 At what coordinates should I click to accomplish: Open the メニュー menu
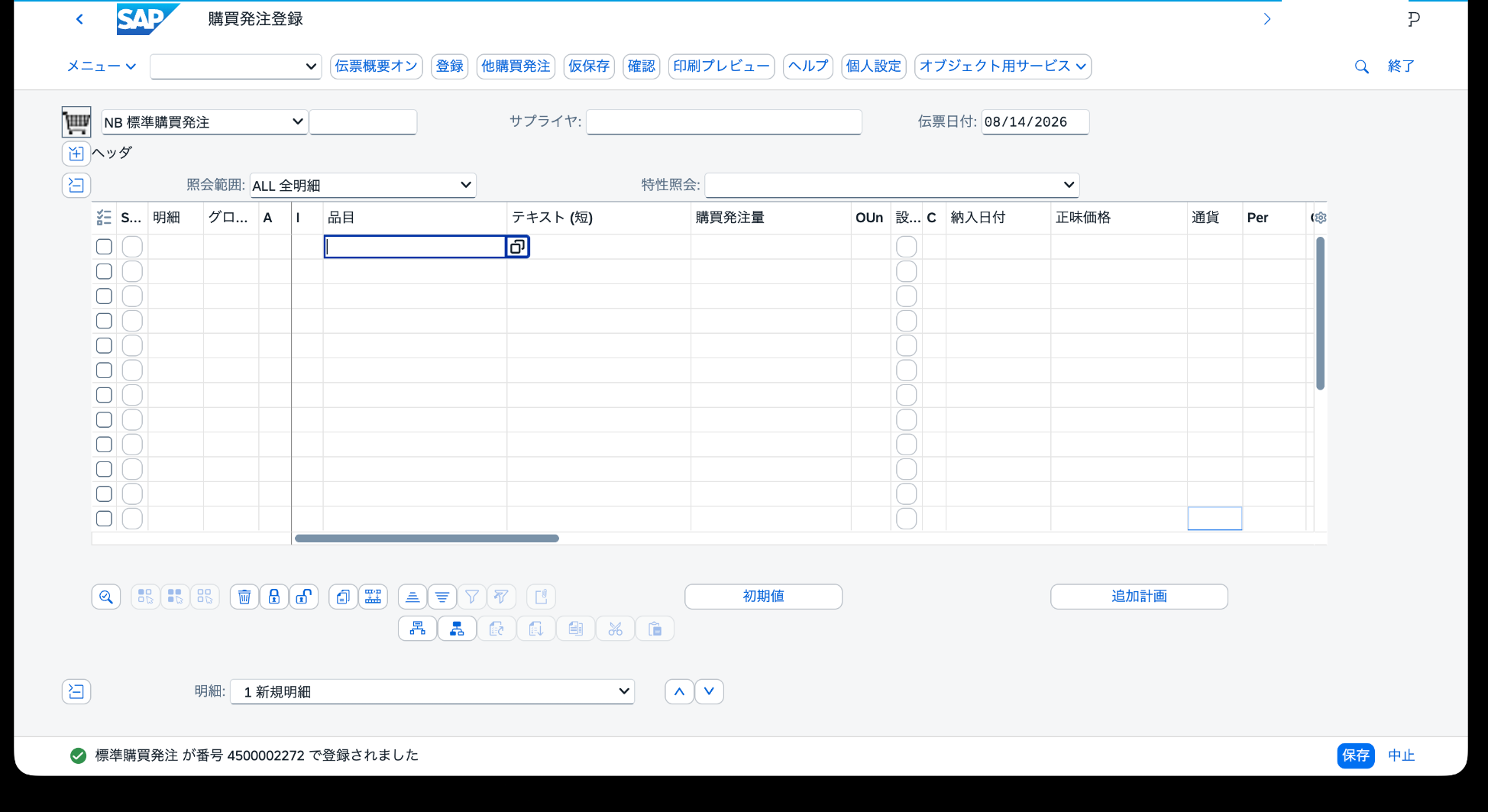[x=102, y=66]
